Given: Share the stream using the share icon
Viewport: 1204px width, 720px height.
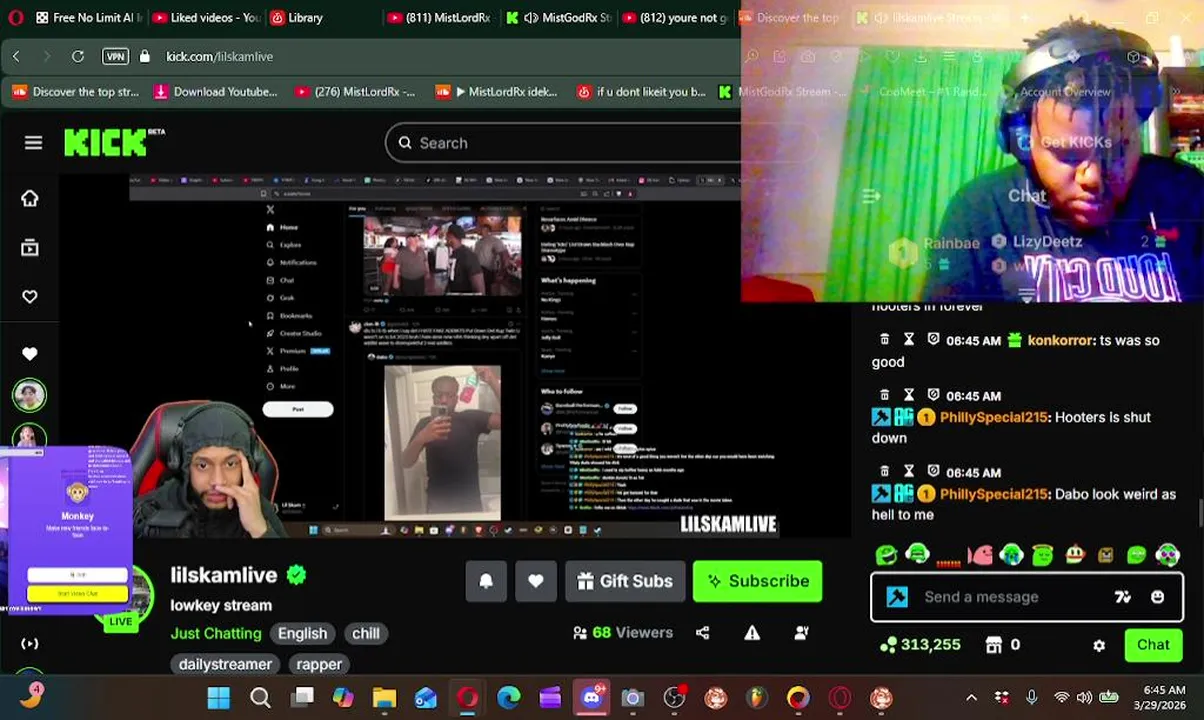Looking at the screenshot, I should pos(703,632).
